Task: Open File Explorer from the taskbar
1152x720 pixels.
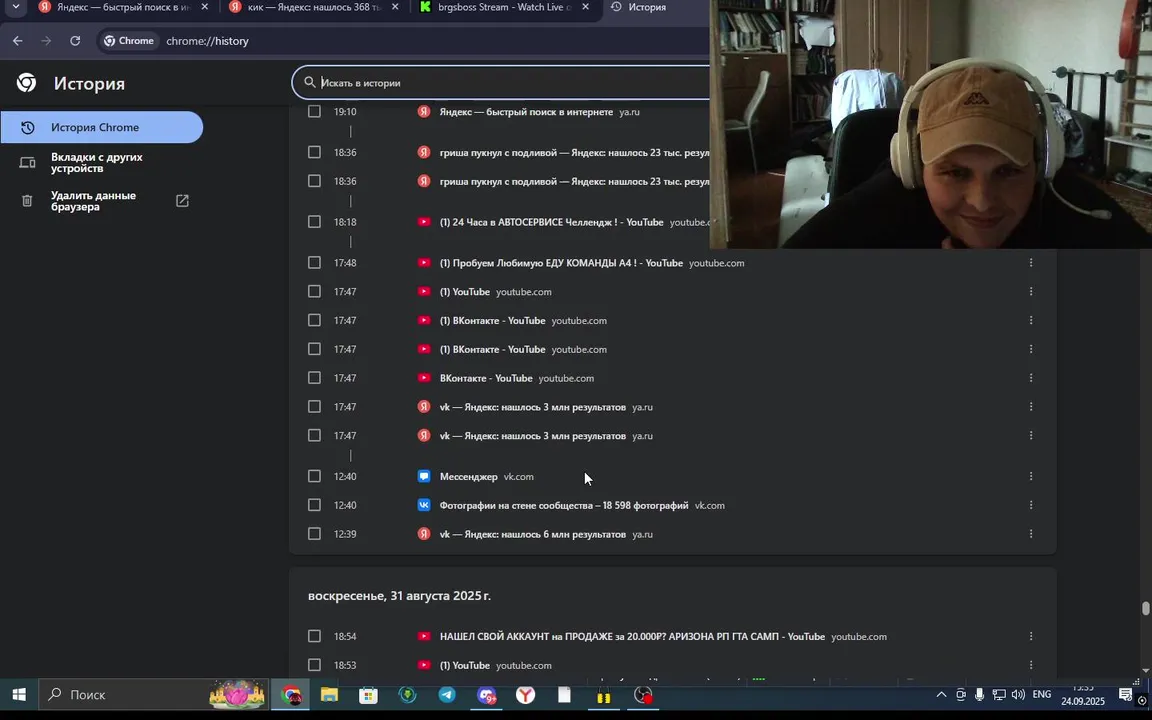Action: coord(329,695)
